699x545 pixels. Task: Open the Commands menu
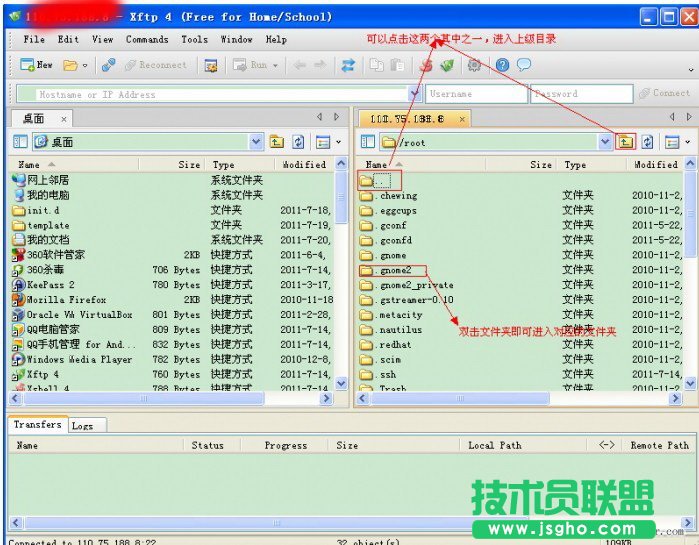point(147,39)
